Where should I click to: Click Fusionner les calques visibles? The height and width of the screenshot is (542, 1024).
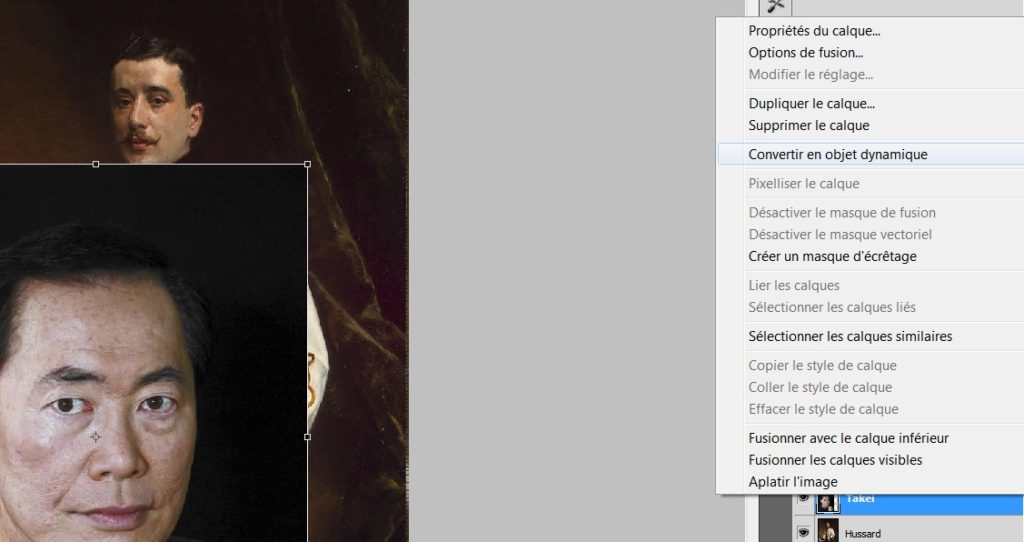835,460
